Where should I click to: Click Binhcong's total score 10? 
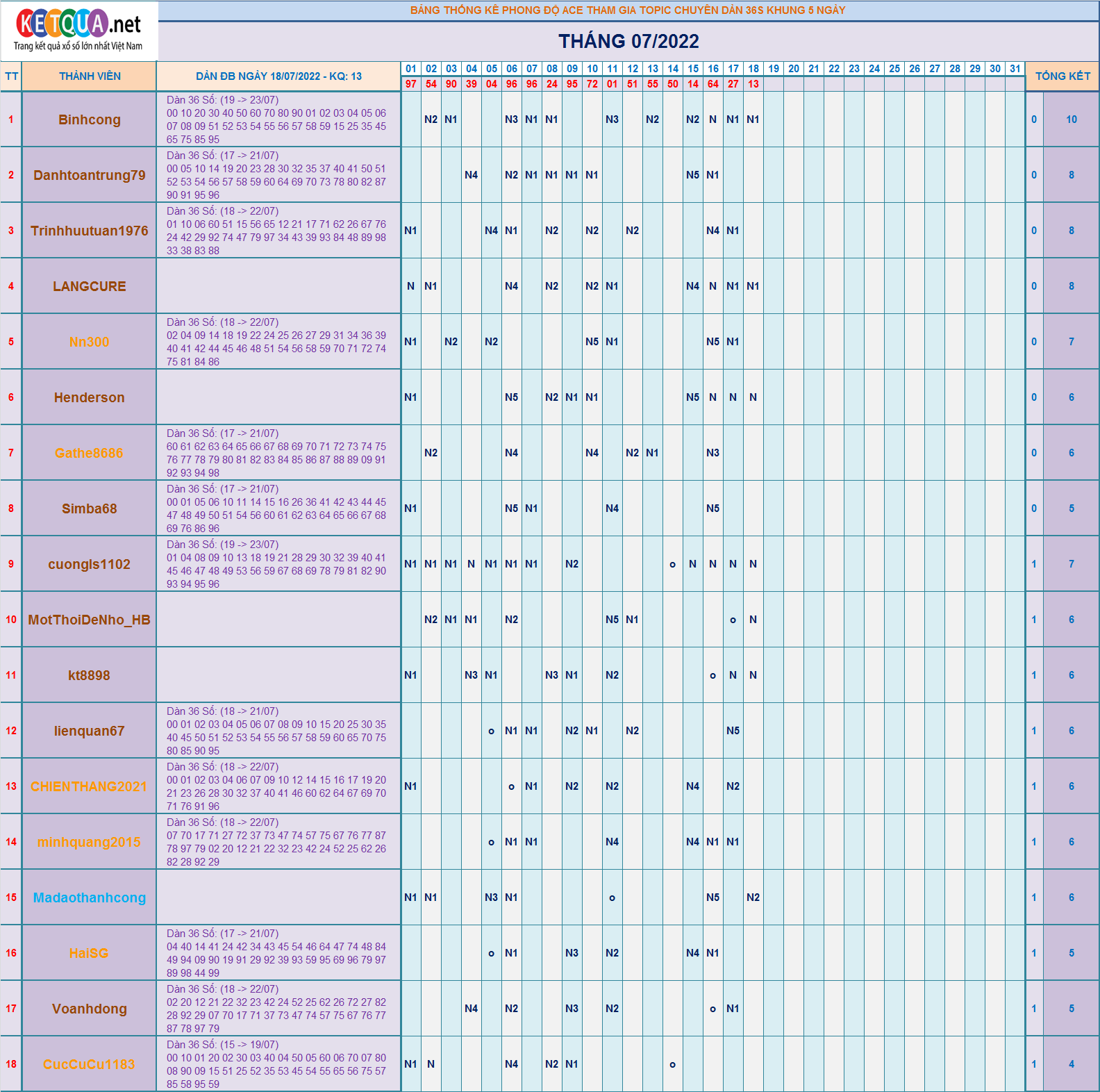click(x=1072, y=119)
